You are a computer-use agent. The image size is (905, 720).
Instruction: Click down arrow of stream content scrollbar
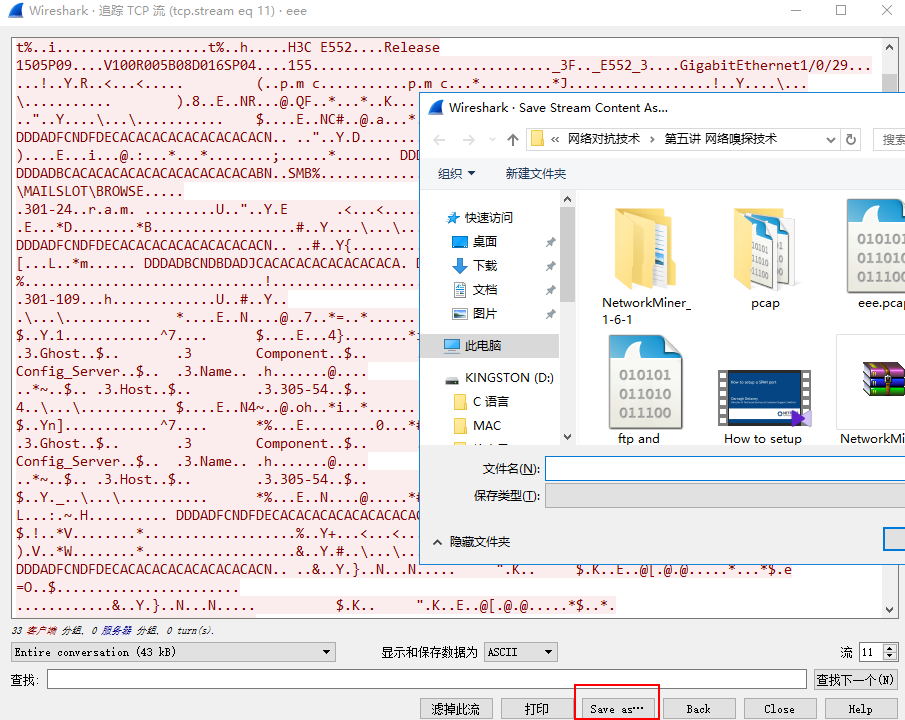click(x=889, y=610)
